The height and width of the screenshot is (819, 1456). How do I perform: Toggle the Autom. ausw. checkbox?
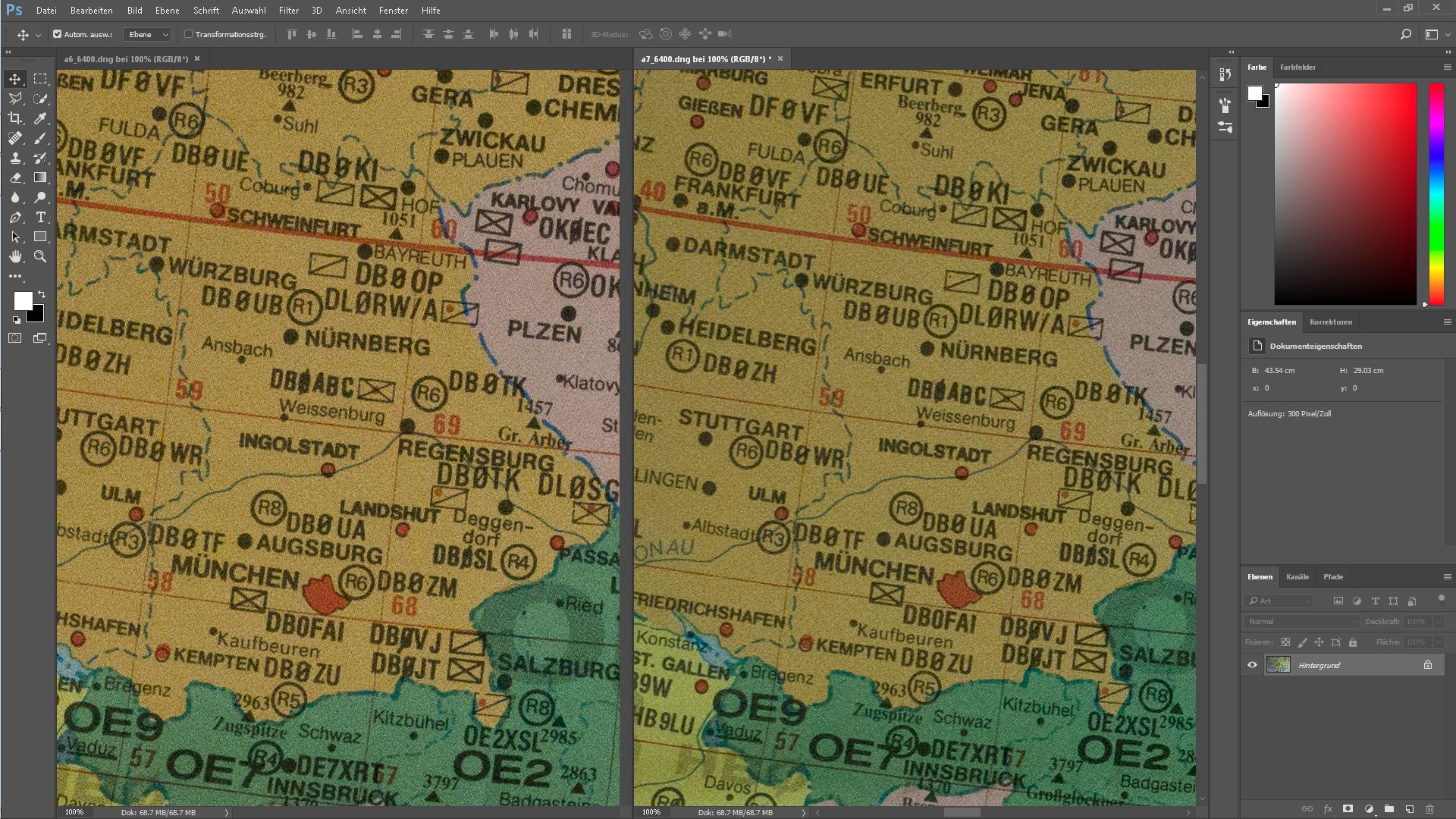57,34
